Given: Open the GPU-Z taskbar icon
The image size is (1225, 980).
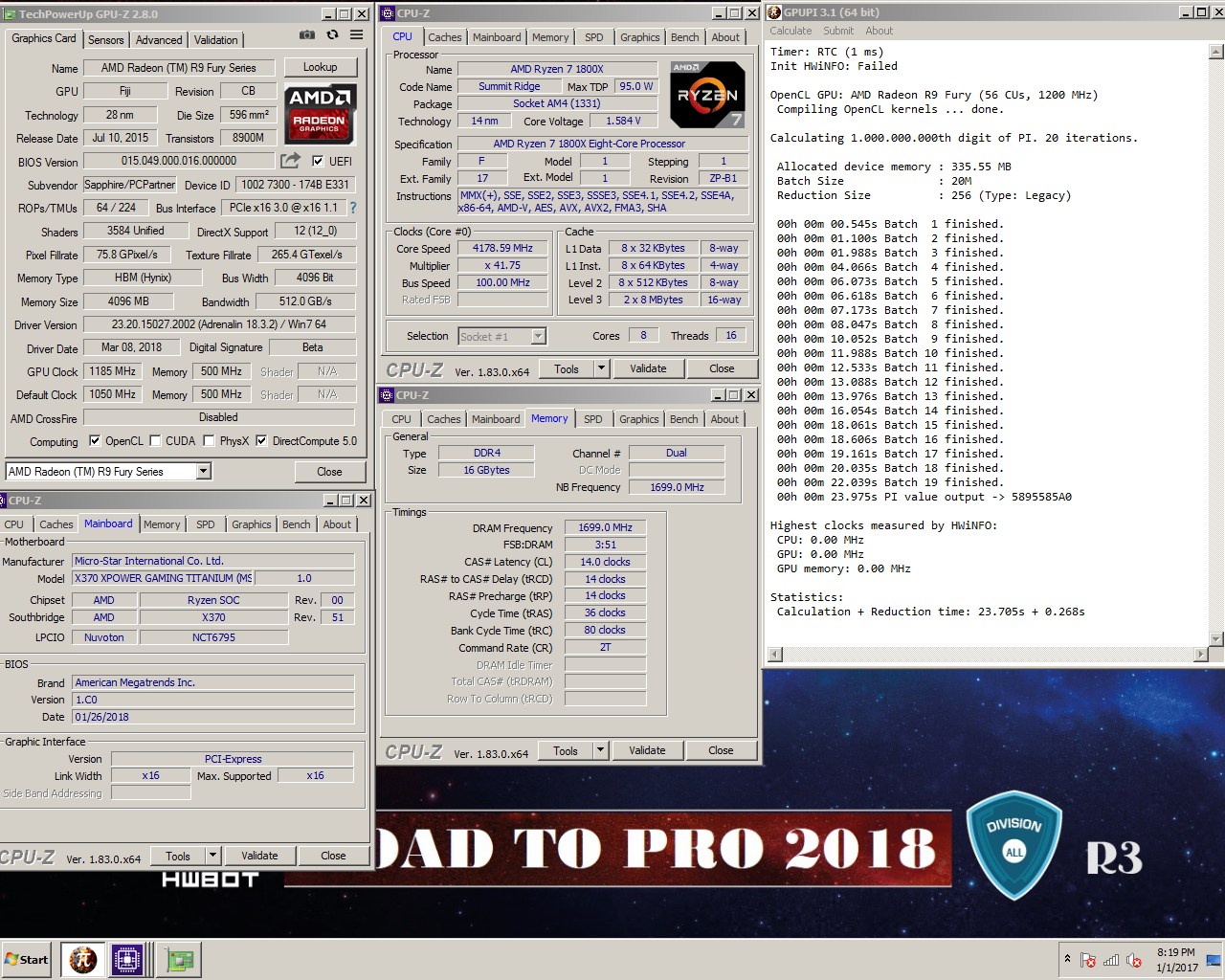Looking at the screenshot, I should [x=180, y=959].
